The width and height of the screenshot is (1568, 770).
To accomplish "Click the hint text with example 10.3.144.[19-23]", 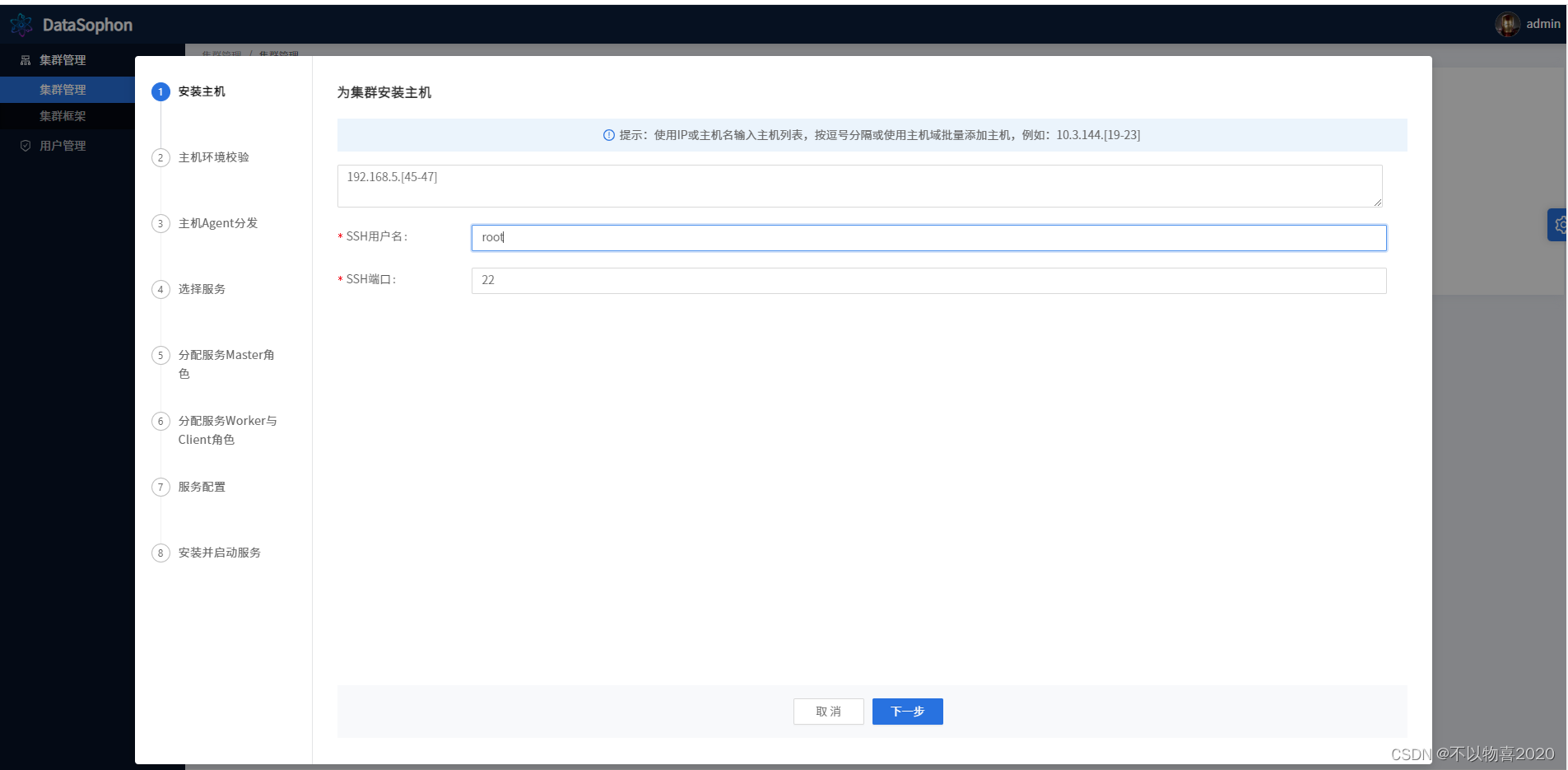I will (880, 135).
